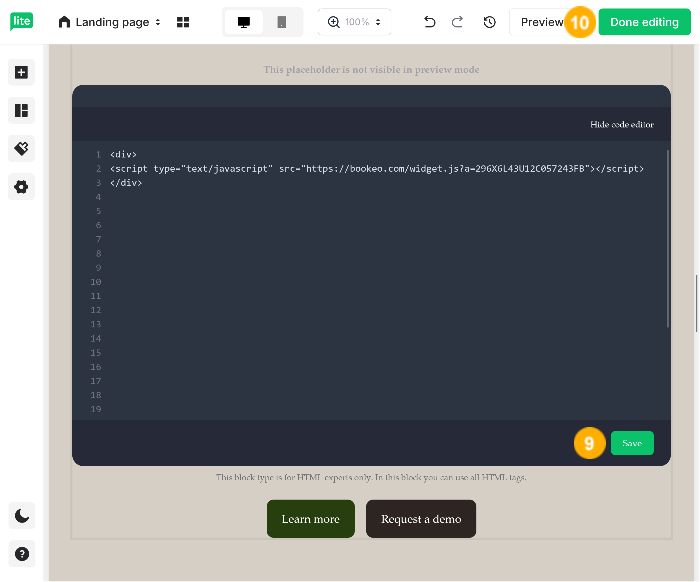
Task: Redo the last change
Action: point(457,22)
